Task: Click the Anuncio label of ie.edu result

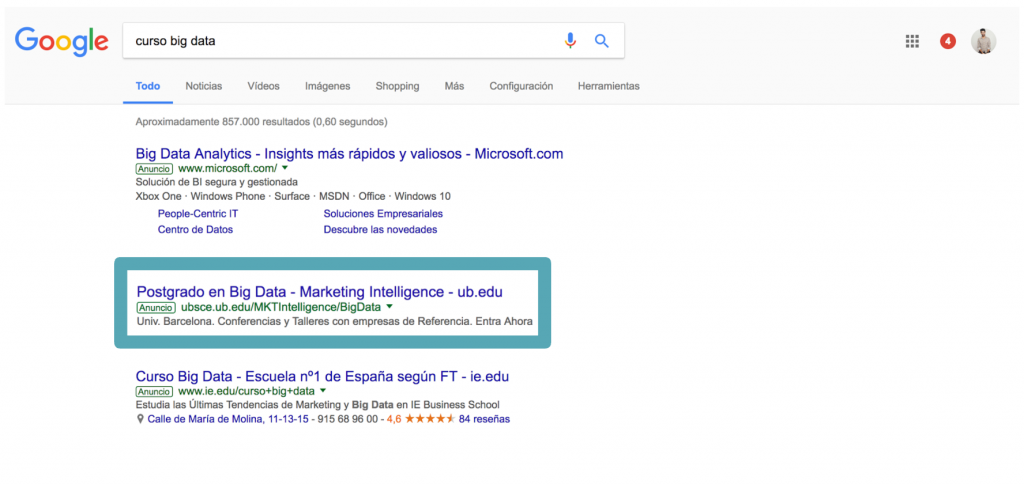Action: point(155,392)
